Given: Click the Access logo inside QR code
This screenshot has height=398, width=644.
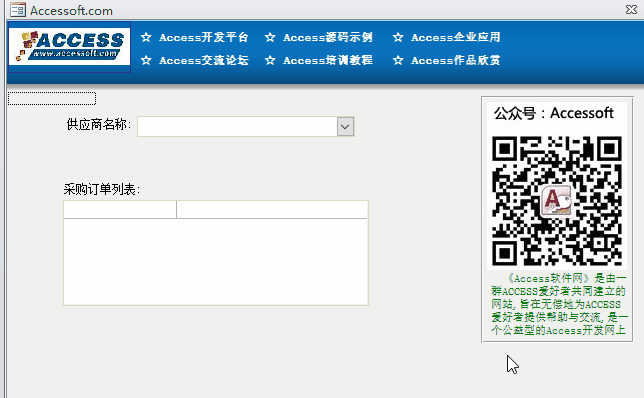Looking at the screenshot, I should [556, 201].
